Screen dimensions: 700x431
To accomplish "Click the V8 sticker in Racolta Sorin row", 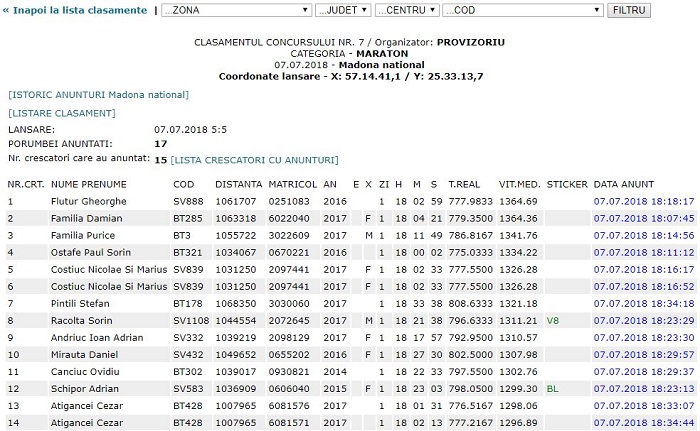I will [552, 321].
